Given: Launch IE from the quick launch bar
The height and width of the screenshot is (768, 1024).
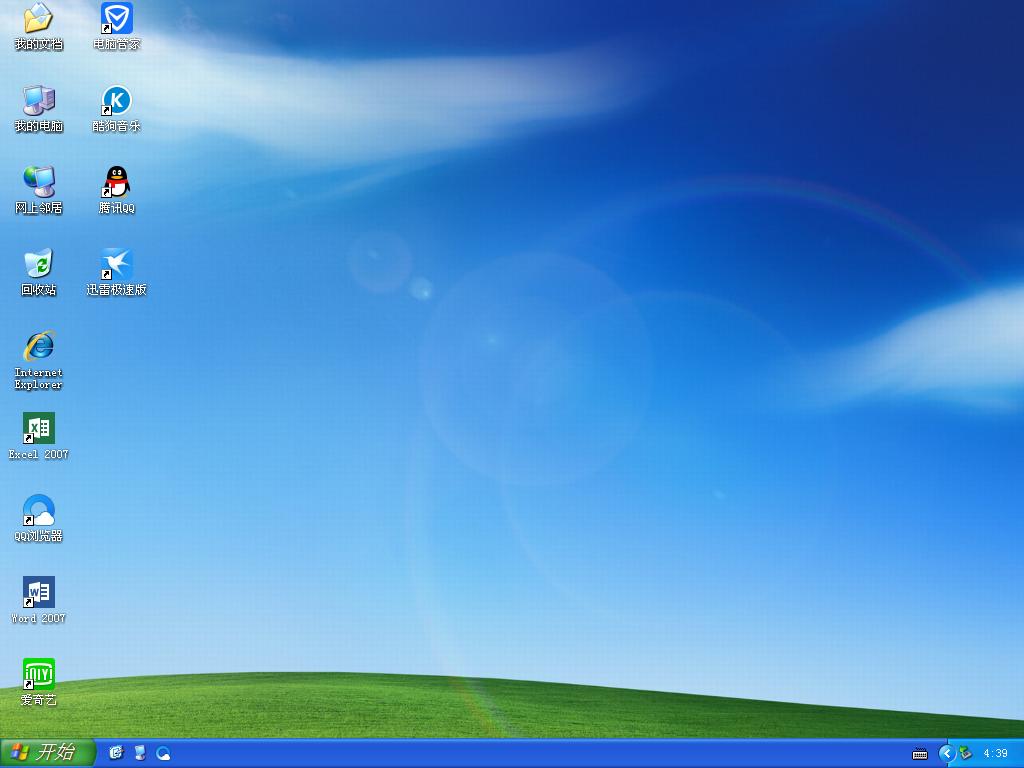Looking at the screenshot, I should click(115, 754).
